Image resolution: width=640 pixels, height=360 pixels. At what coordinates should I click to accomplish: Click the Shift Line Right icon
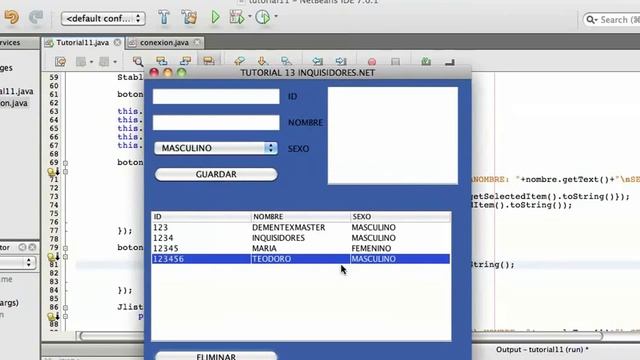tap(341, 62)
